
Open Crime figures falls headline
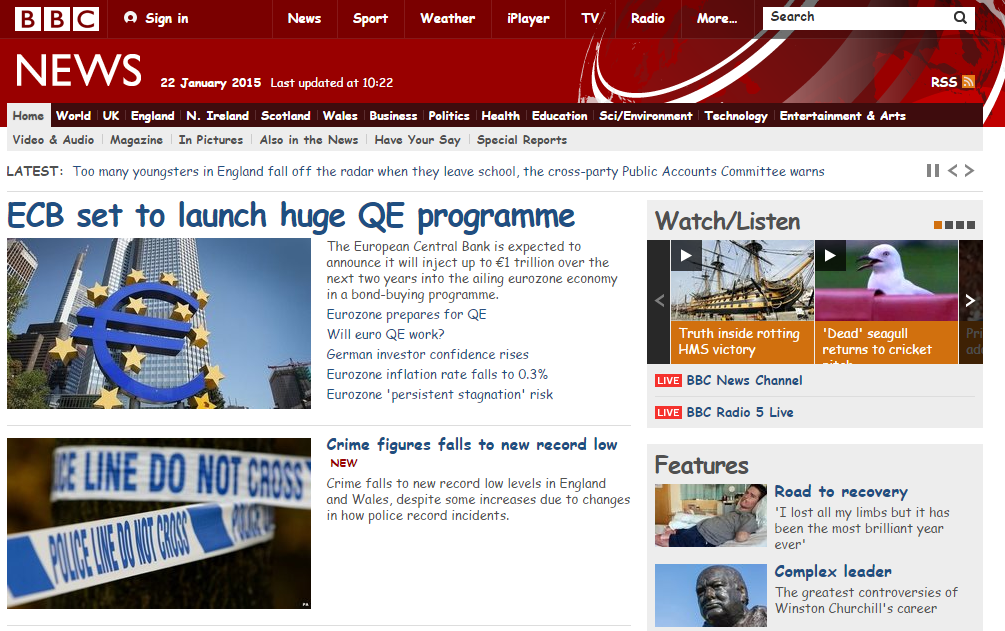(x=472, y=444)
